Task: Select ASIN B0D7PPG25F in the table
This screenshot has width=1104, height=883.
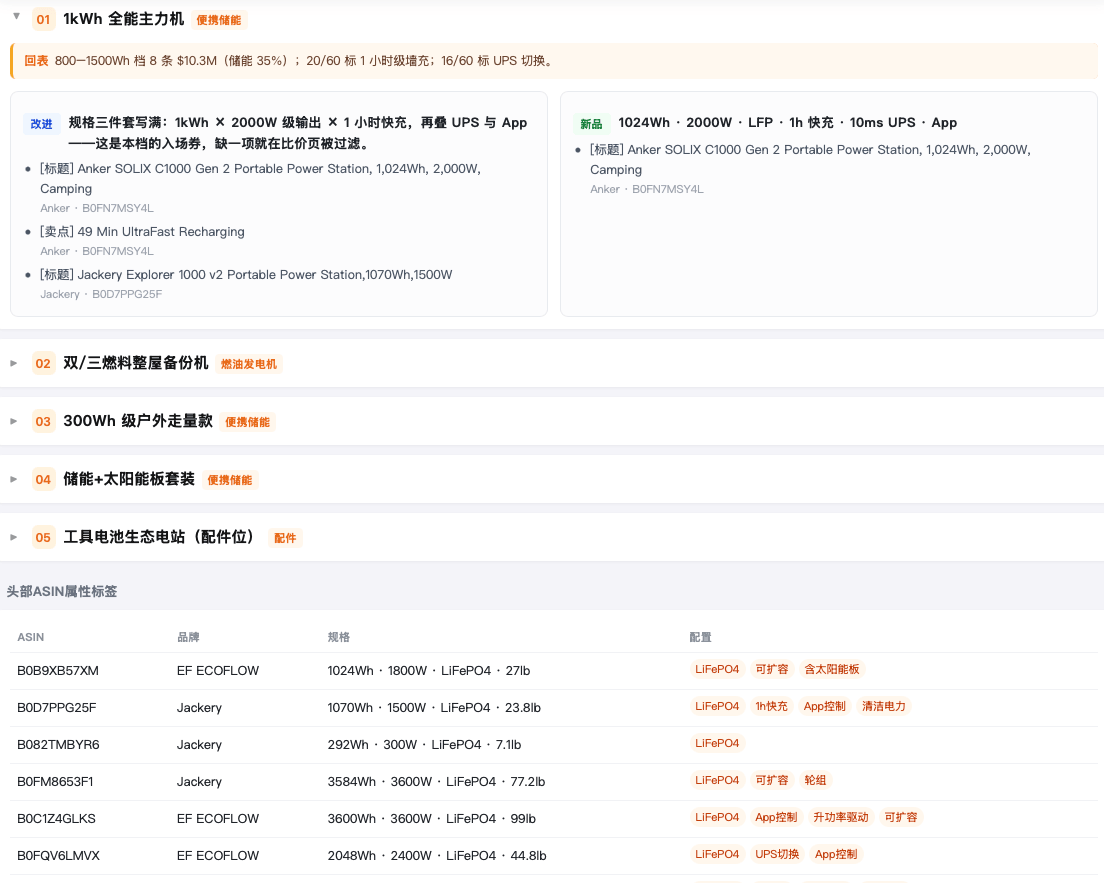Action: pyautogui.click(x=56, y=708)
